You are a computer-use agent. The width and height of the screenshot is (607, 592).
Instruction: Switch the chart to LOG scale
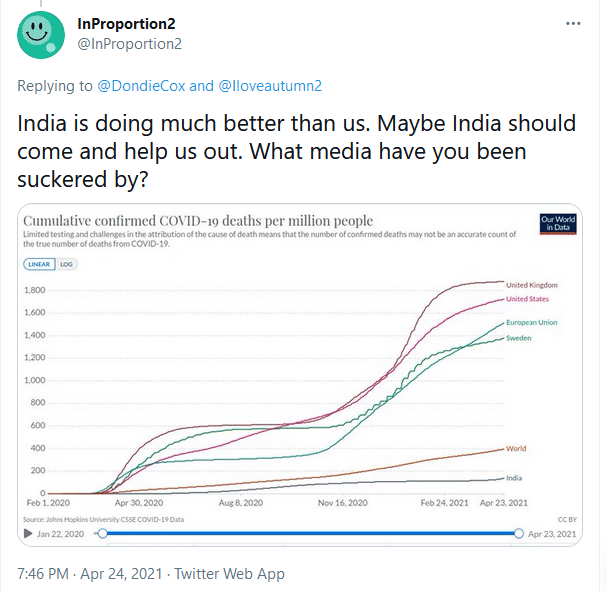point(67,264)
